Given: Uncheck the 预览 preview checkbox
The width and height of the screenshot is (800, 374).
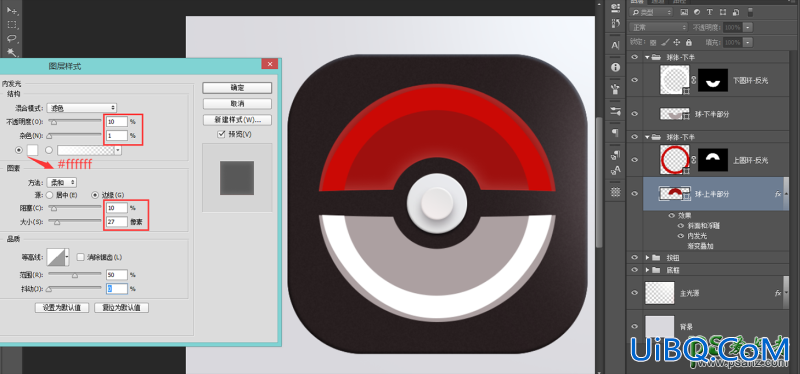Looking at the screenshot, I should click(221, 134).
